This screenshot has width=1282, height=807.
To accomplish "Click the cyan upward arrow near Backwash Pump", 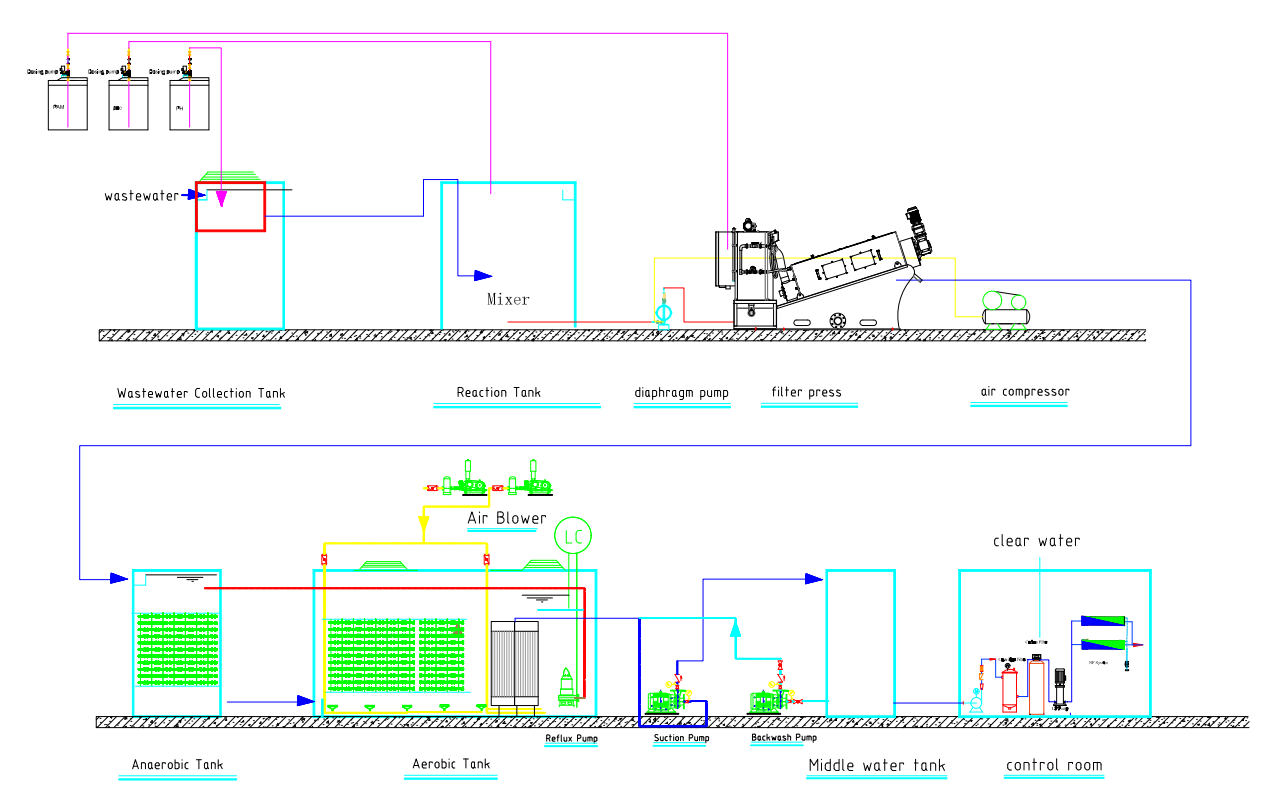I will click(736, 627).
